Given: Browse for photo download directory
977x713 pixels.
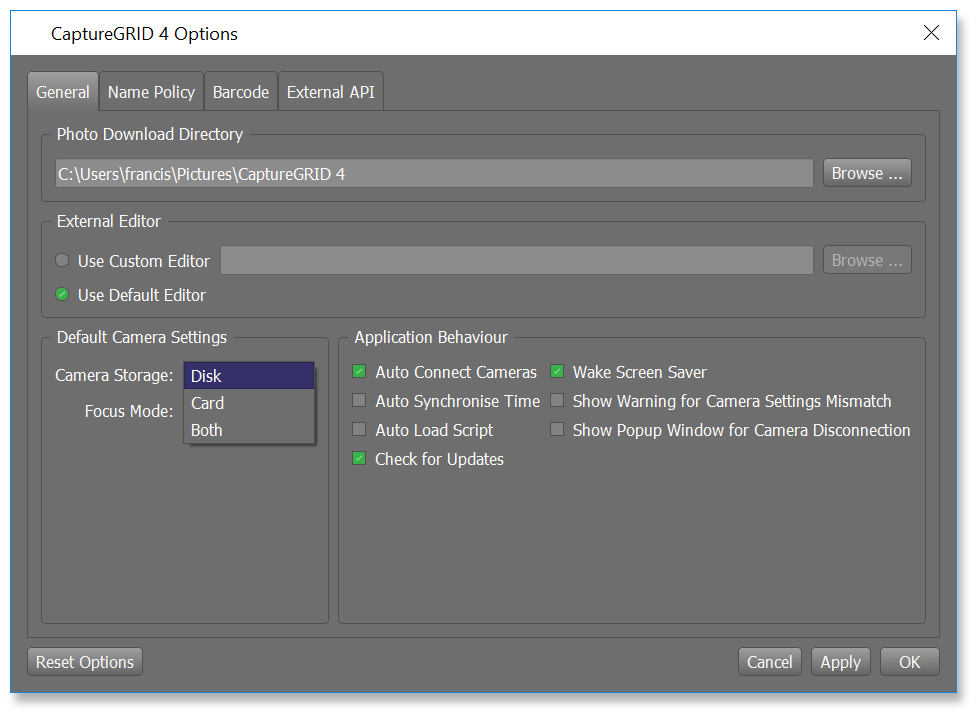Looking at the screenshot, I should (x=867, y=173).
